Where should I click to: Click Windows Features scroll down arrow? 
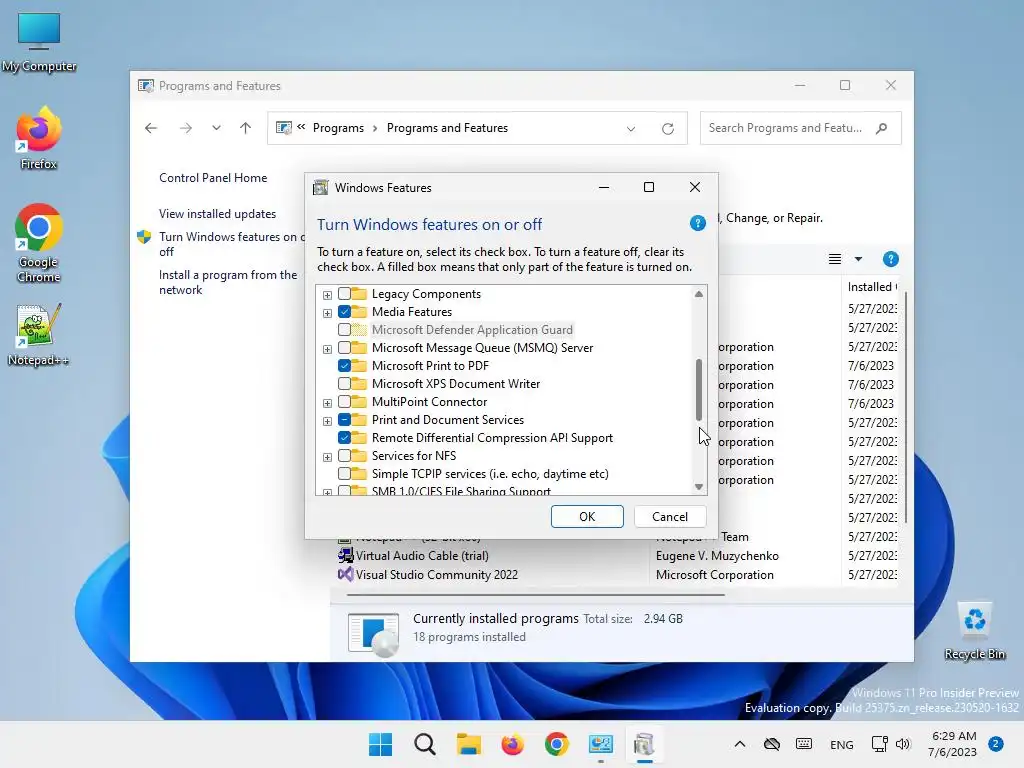pyautogui.click(x=699, y=487)
